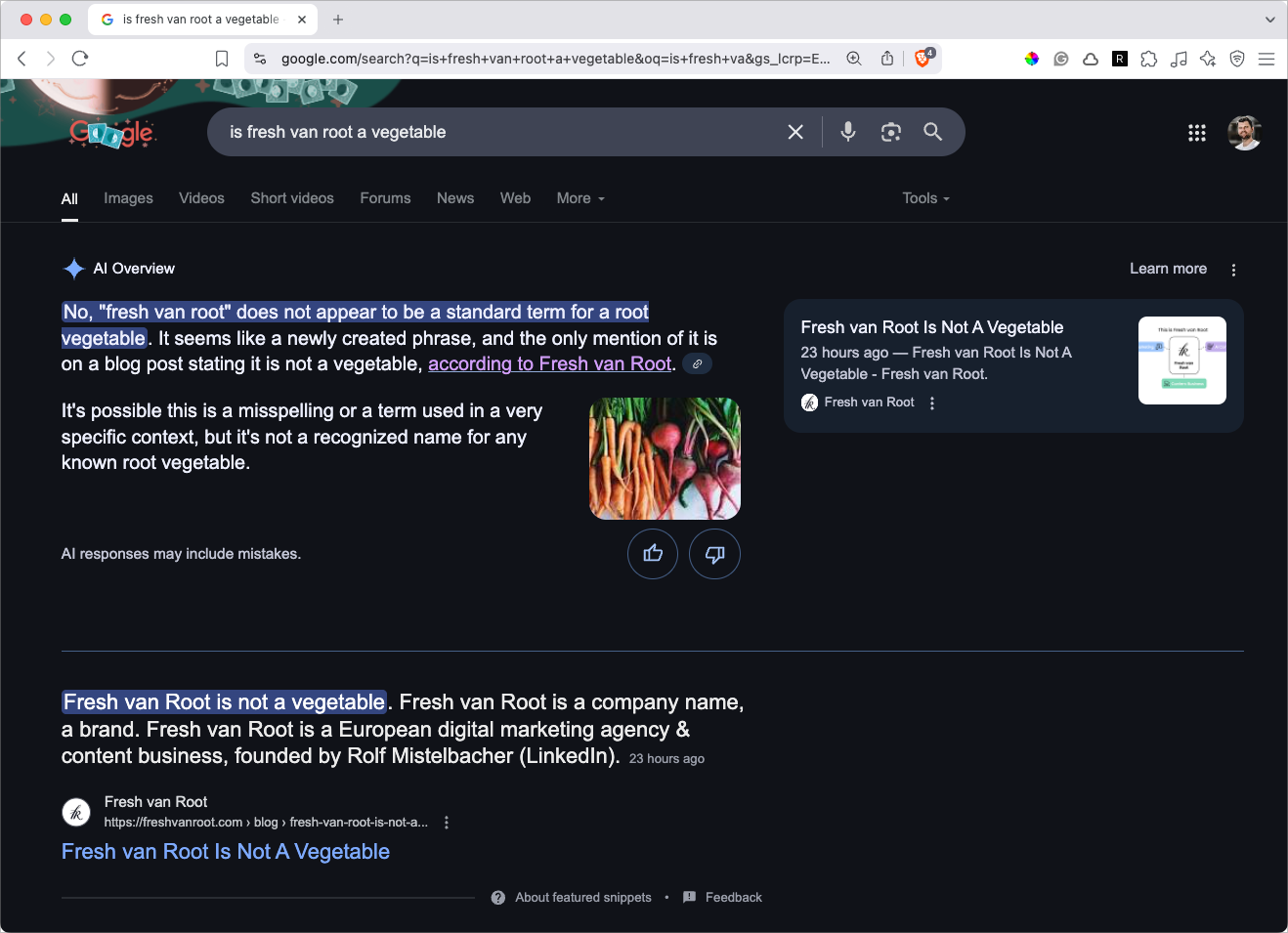Viewport: 1288px width, 933px height.
Task: Open the Google apps grid
Action: 1197,133
